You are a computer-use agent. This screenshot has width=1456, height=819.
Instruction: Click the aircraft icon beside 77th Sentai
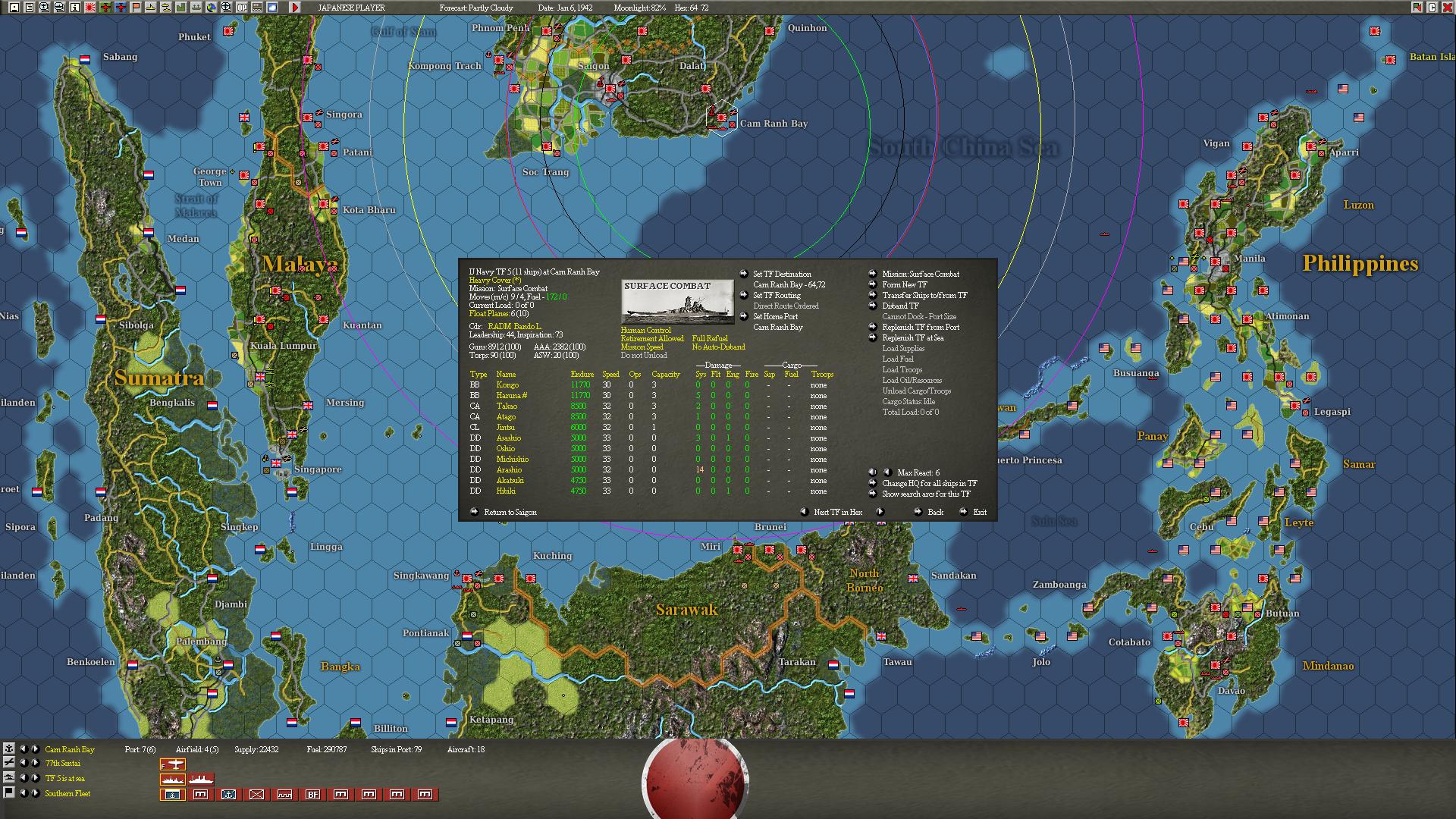pyautogui.click(x=9, y=762)
